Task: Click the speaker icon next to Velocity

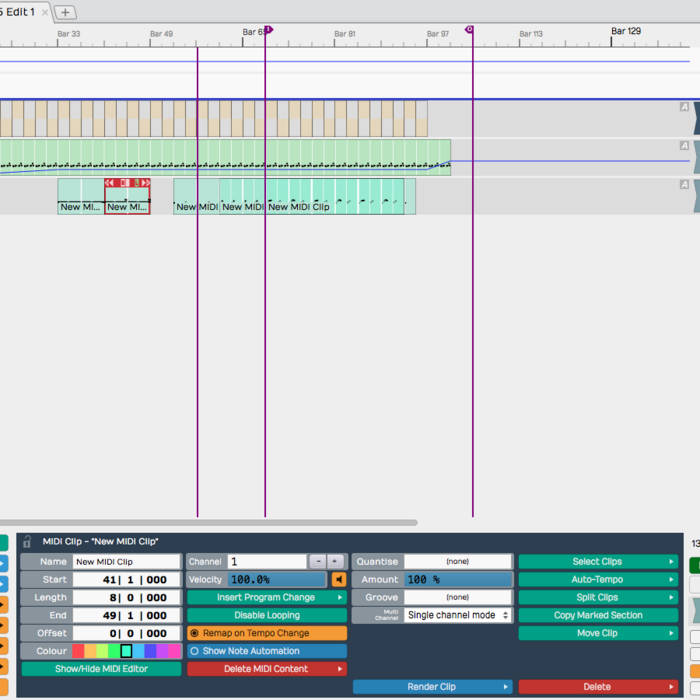Action: pos(339,580)
